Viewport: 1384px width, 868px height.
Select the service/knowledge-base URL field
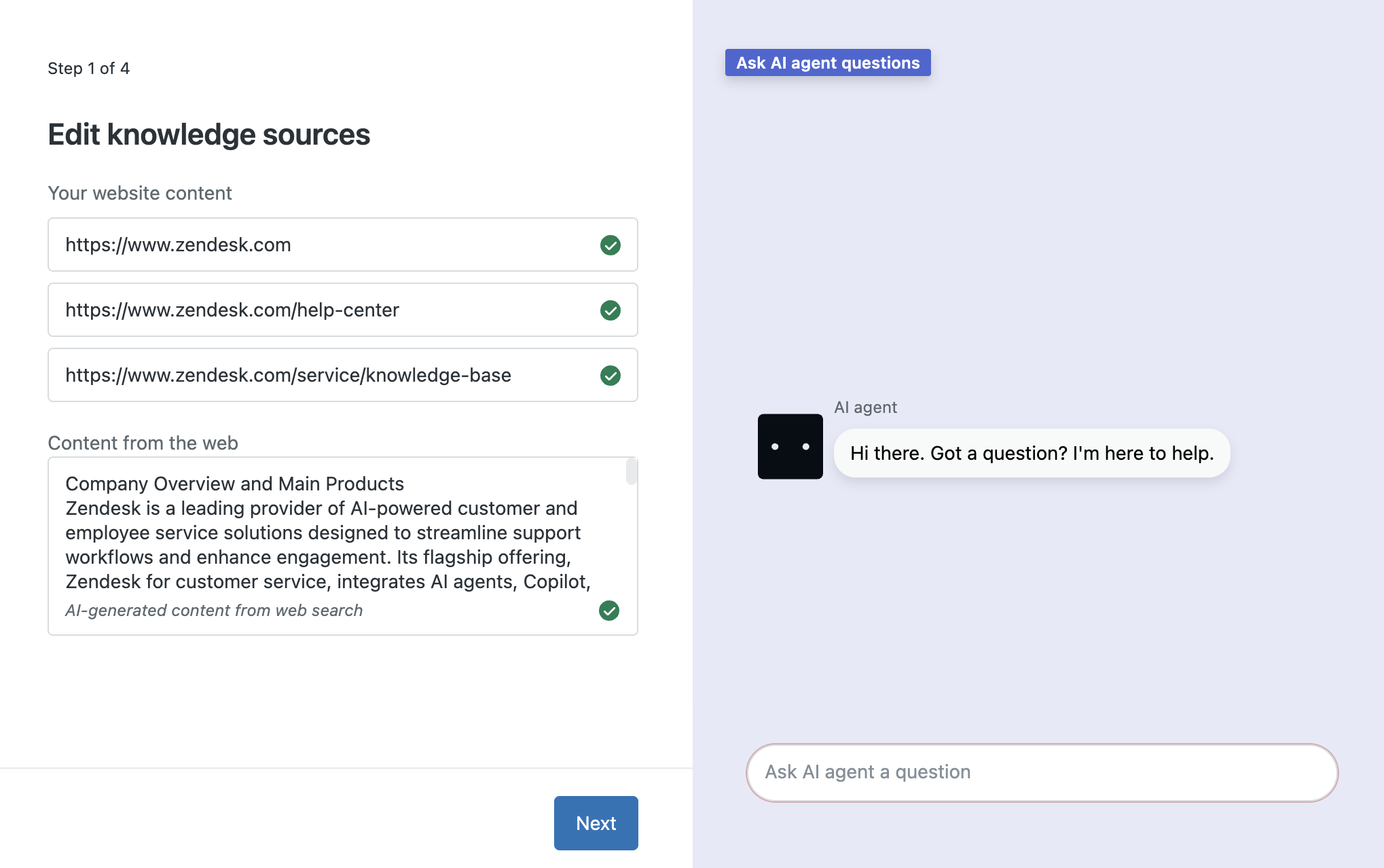pos(319,376)
